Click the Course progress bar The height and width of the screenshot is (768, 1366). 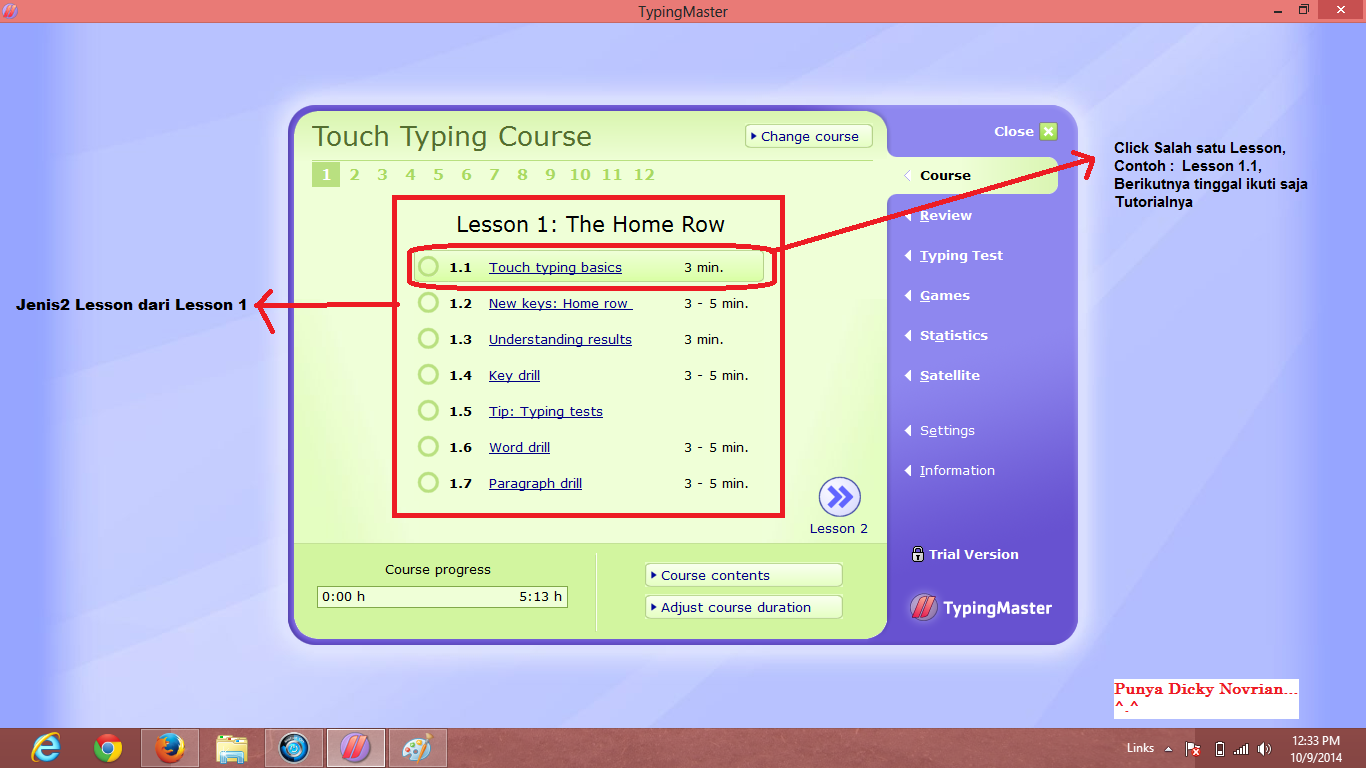click(x=442, y=596)
